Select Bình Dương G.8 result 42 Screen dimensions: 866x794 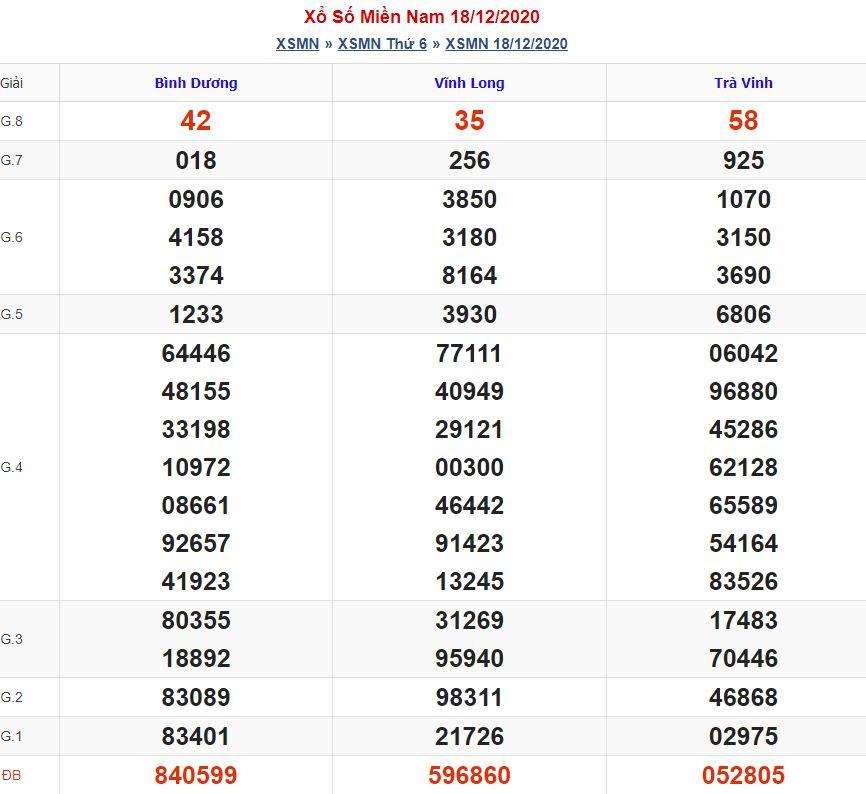[196, 121]
